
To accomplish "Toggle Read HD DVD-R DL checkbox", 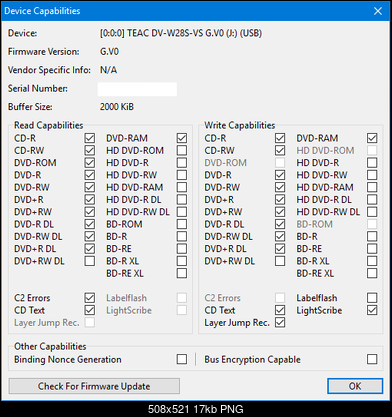I will coord(182,200).
